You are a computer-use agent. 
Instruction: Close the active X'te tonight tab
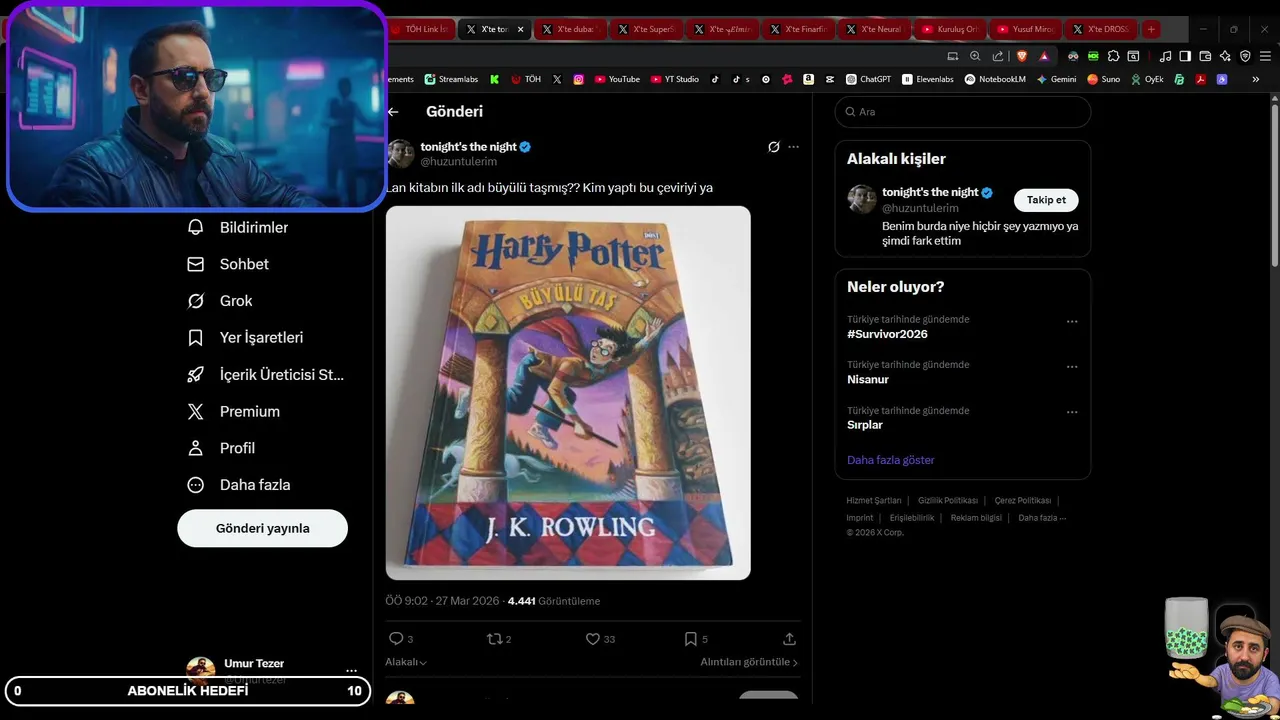(x=520, y=29)
